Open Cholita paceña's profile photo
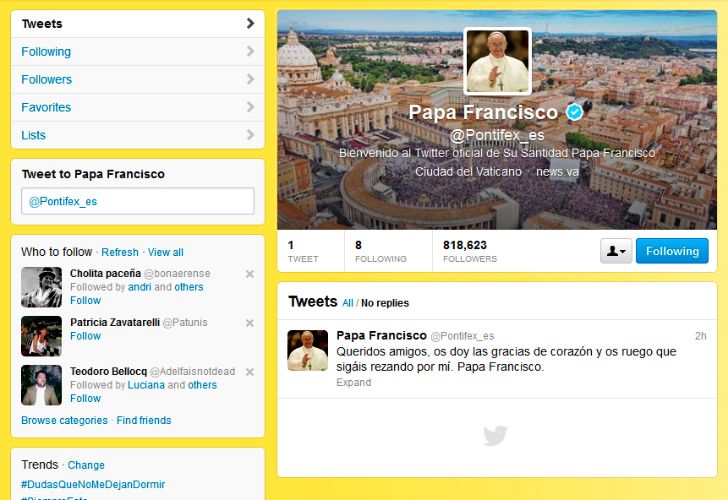This screenshot has height=500, width=728. pyautogui.click(x=41, y=287)
